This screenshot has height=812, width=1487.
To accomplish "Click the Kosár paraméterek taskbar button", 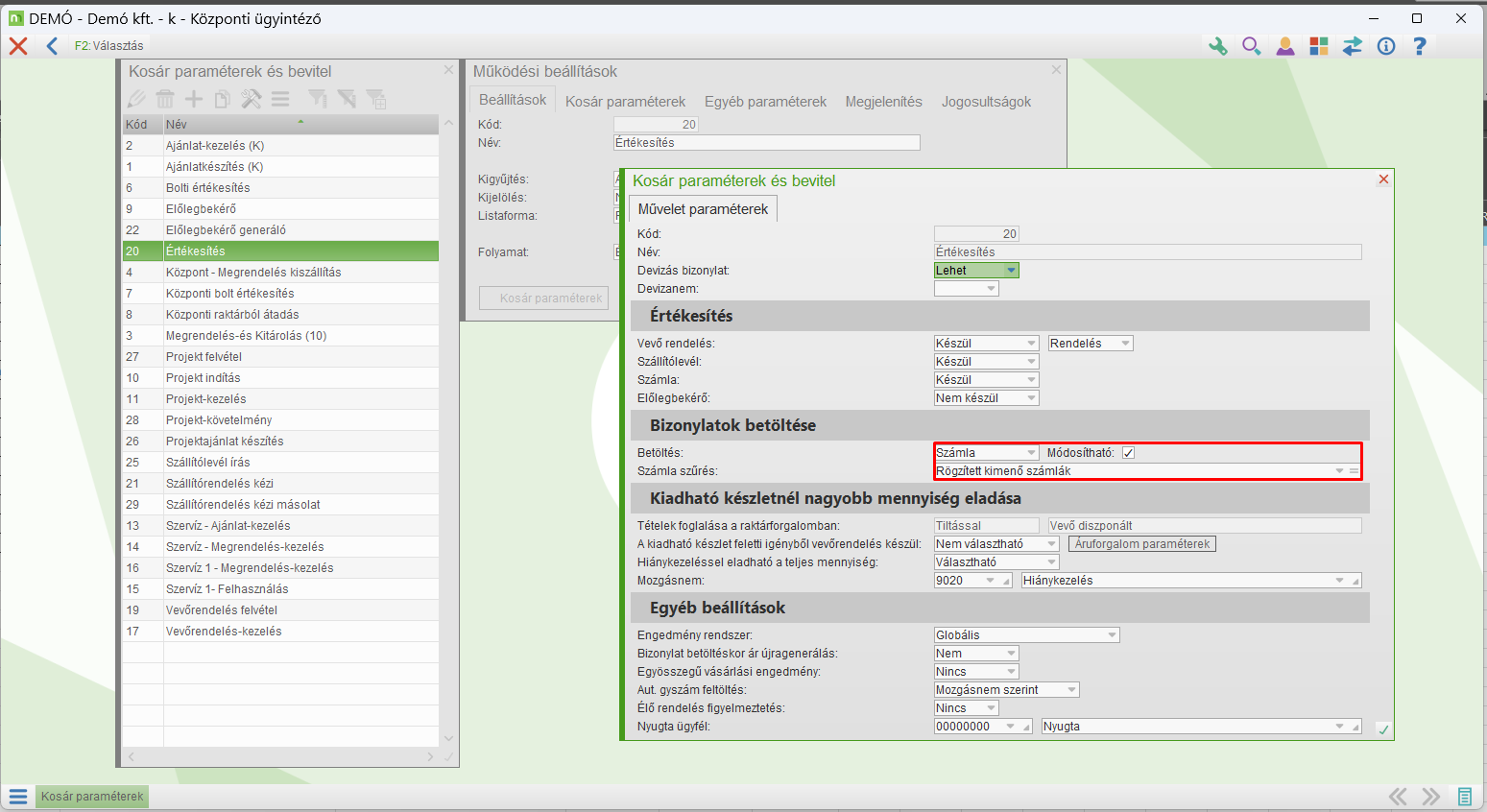I will tap(92, 797).
